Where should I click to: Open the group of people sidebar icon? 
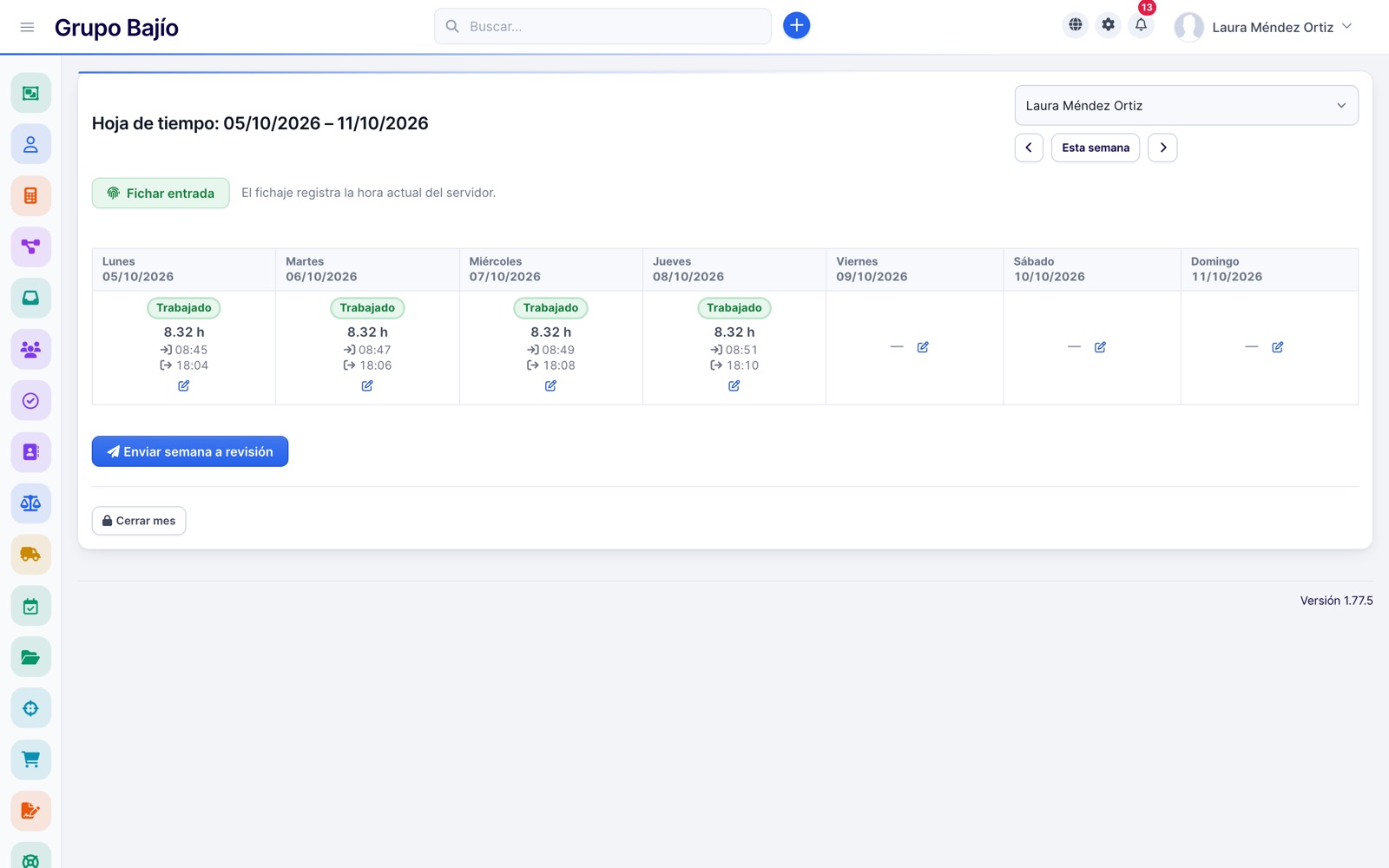pos(30,349)
